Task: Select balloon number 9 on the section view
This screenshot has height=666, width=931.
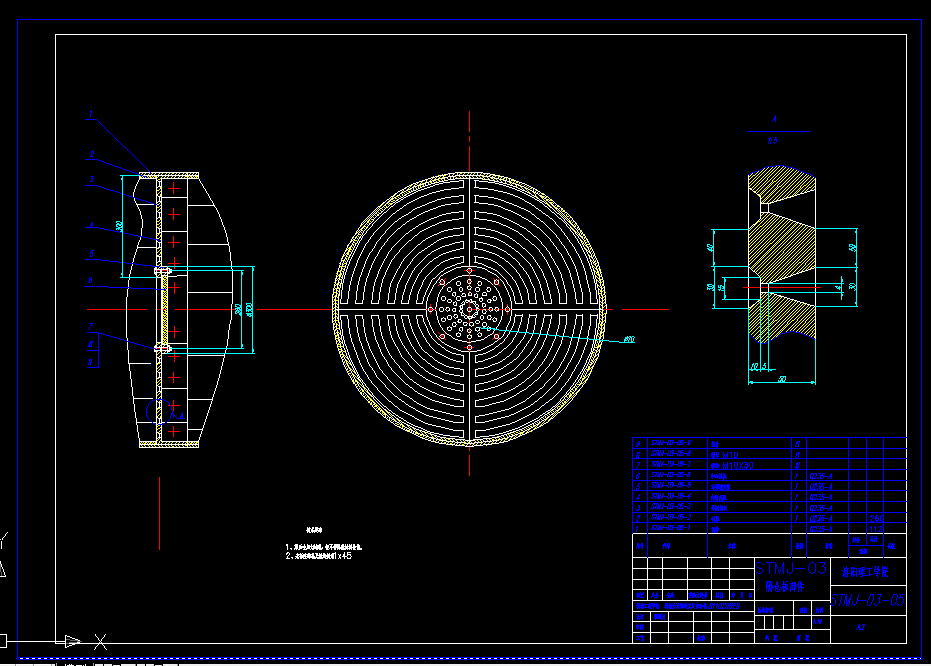Action: coord(90,361)
